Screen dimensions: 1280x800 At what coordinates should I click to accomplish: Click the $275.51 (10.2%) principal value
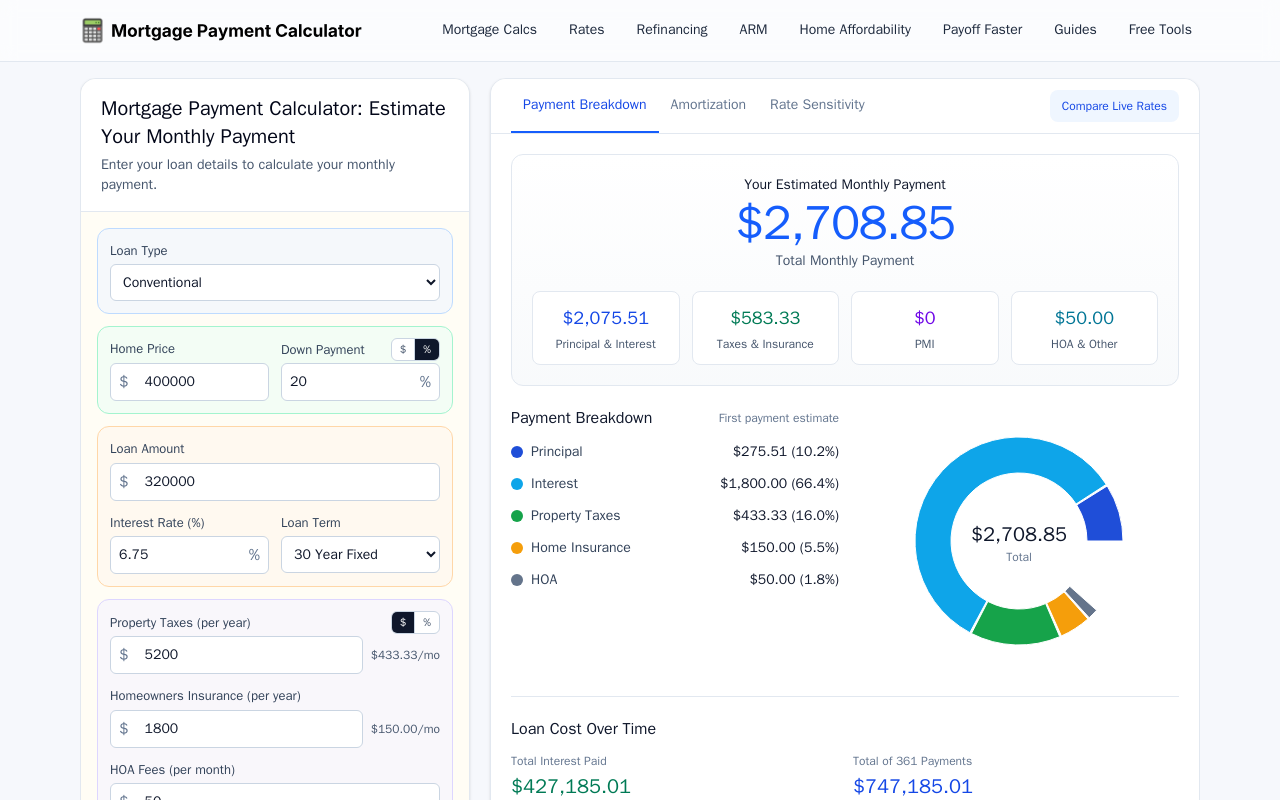click(x=786, y=452)
